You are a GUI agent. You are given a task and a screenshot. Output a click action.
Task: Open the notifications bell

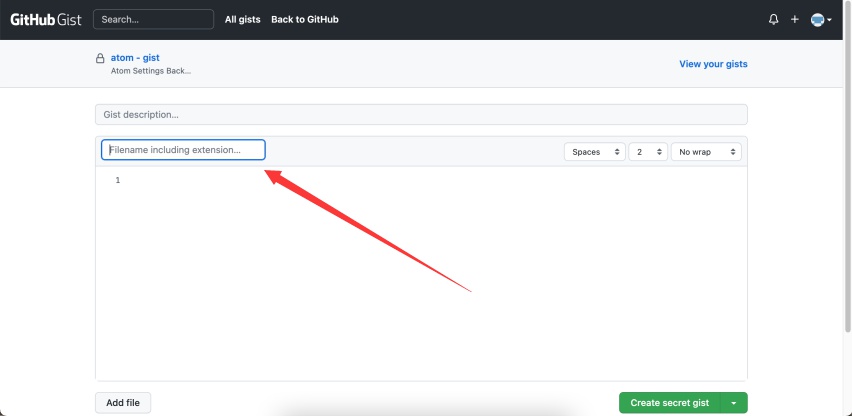coord(773,19)
